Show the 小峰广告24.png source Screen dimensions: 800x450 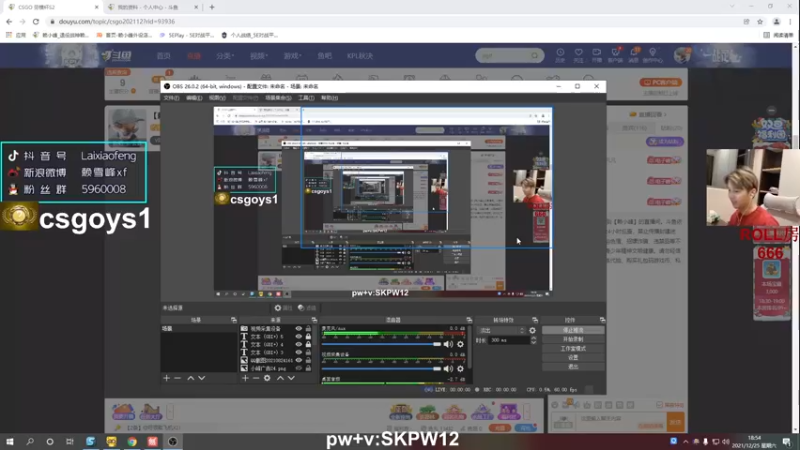pyautogui.click(x=298, y=368)
